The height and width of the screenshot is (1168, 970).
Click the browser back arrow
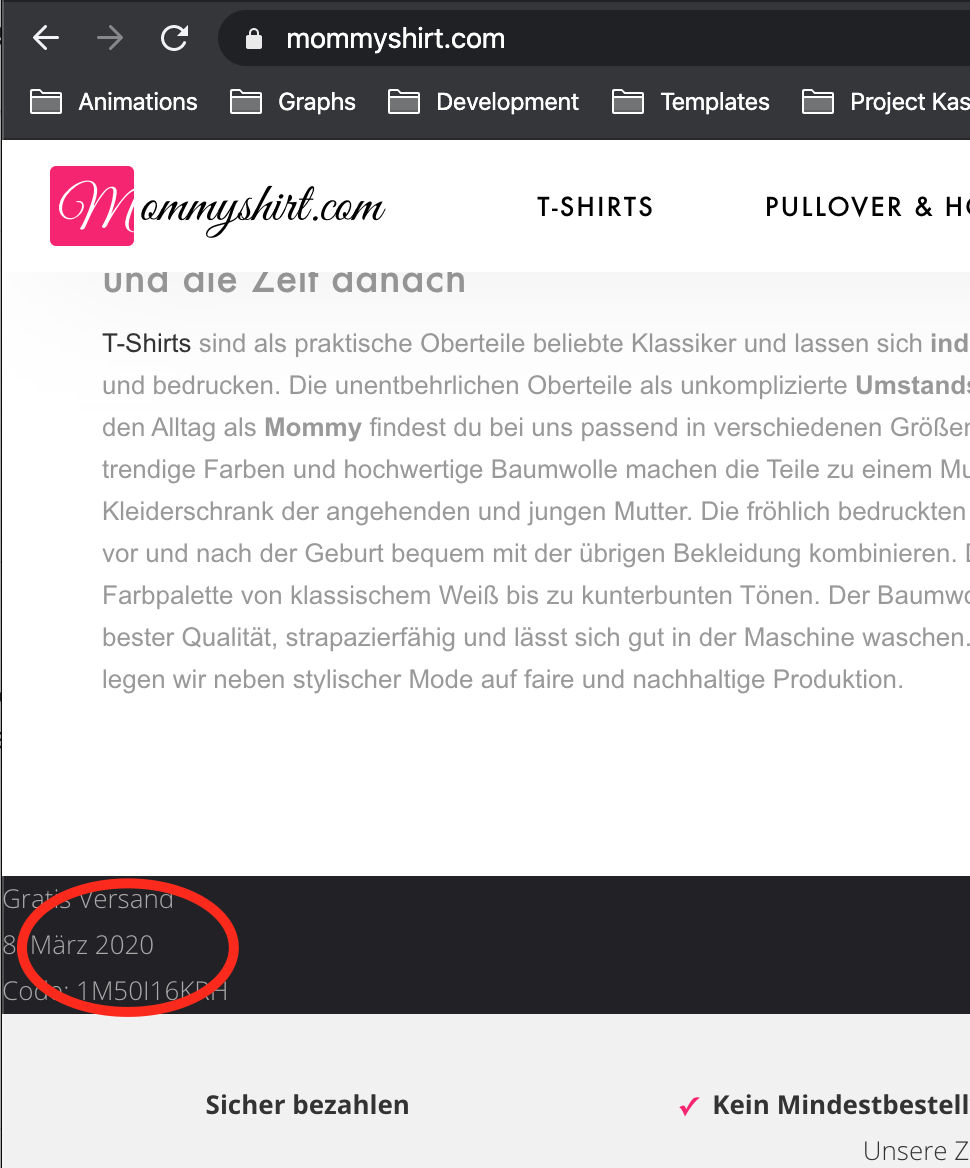click(x=45, y=38)
